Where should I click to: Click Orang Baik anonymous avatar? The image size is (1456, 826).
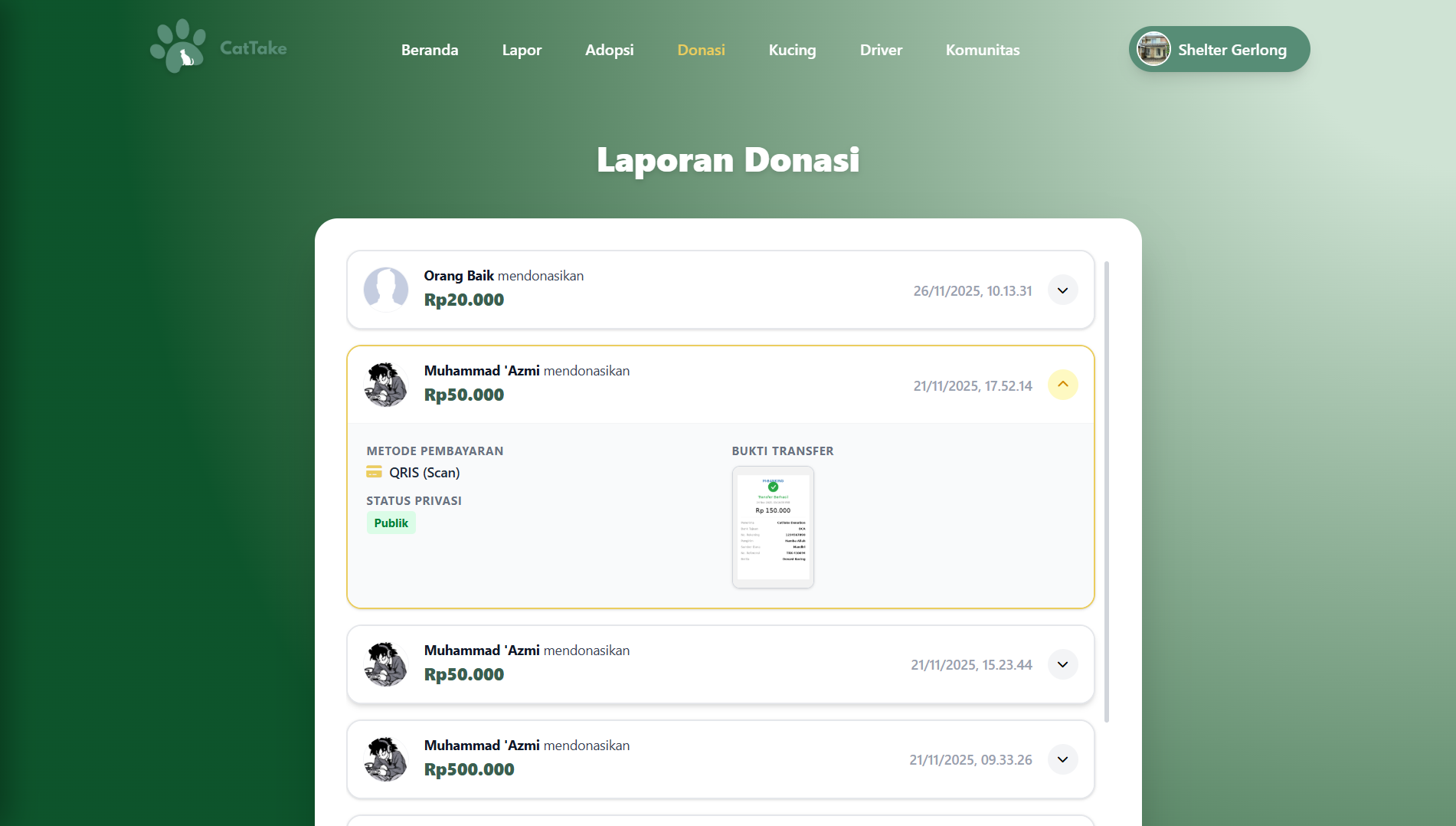coord(386,290)
